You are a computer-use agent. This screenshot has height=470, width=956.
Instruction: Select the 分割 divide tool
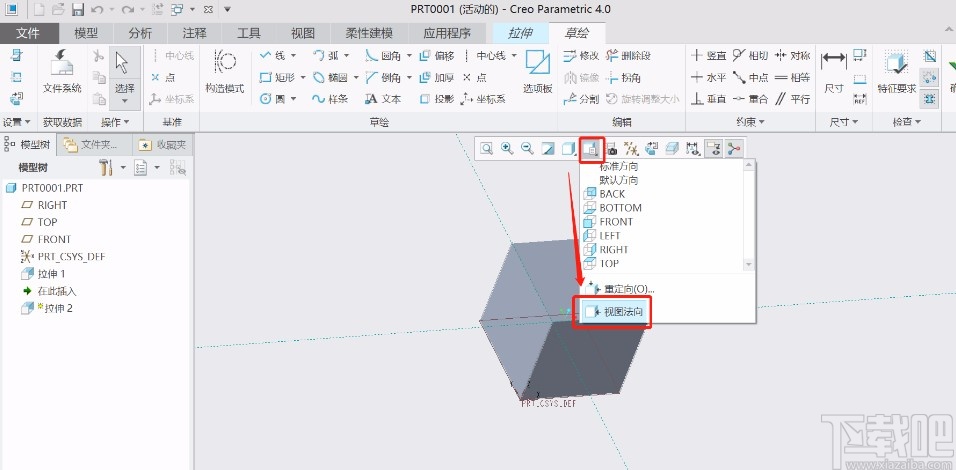tap(582, 99)
